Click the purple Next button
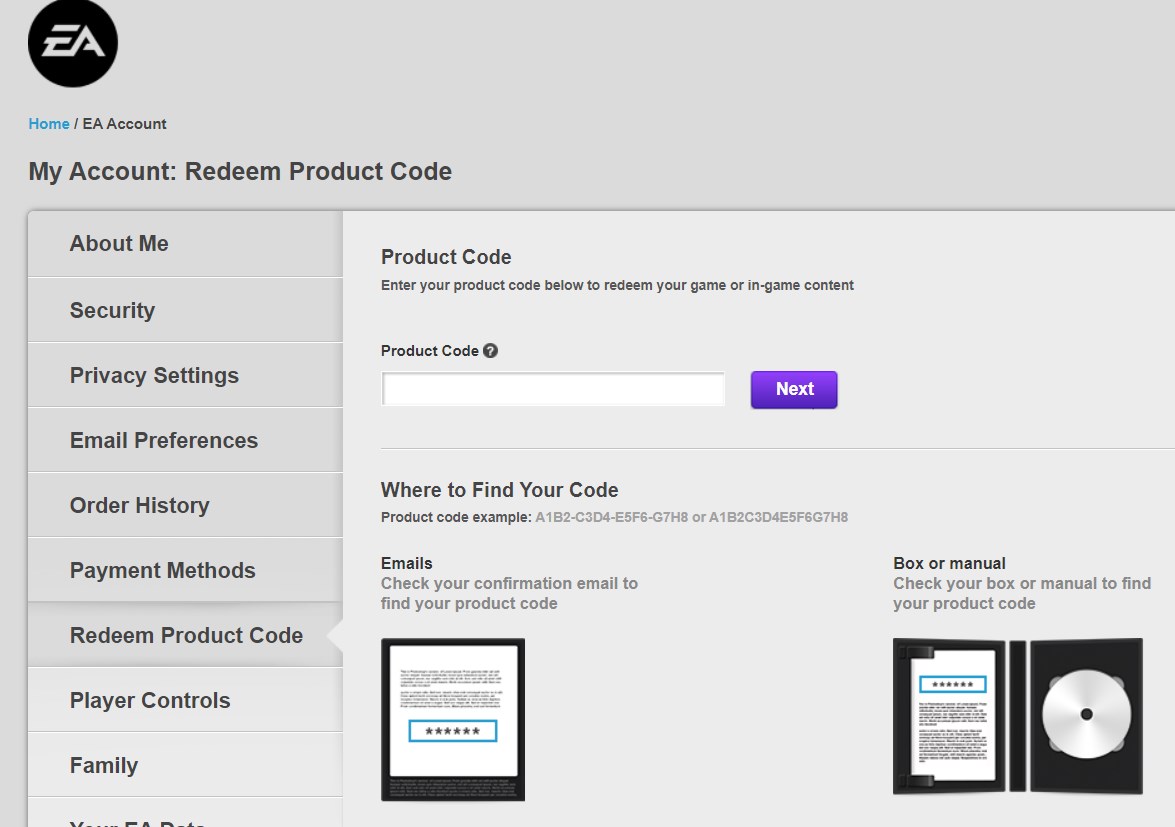This screenshot has height=827, width=1175. click(x=794, y=390)
